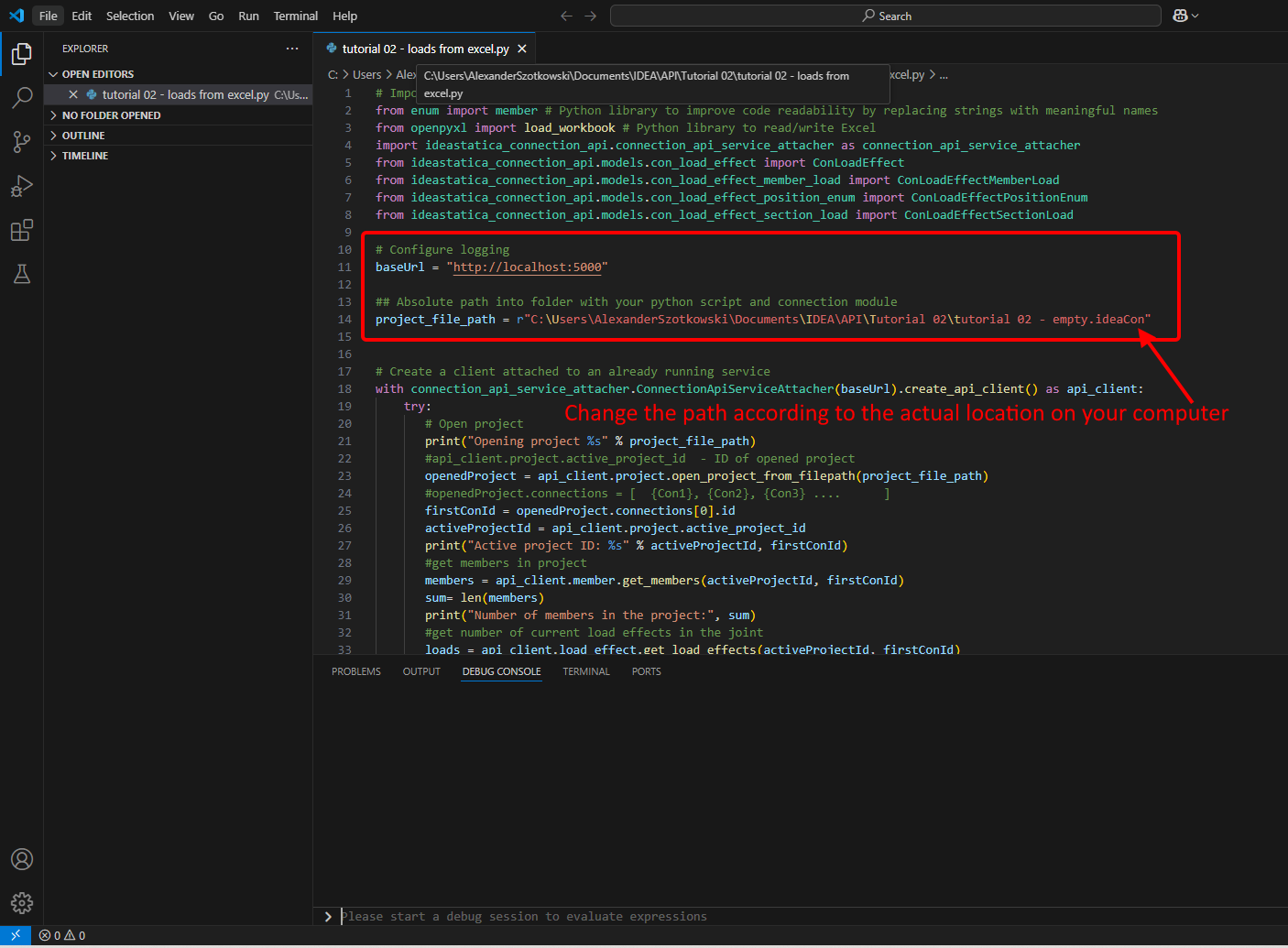Open the Manage settings gear
Screen dimensions: 1288x948
click(x=21, y=902)
